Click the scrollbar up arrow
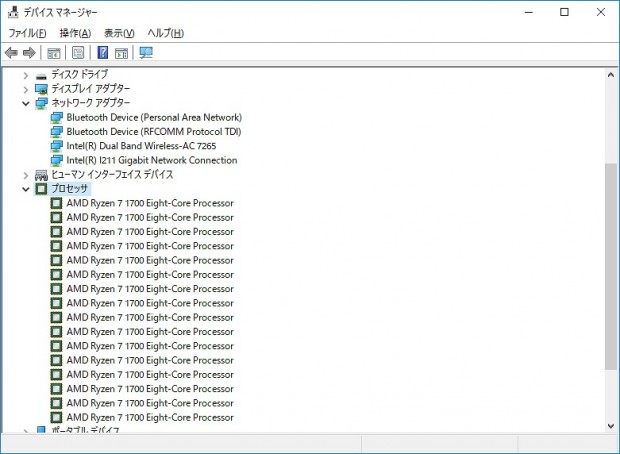The height and width of the screenshot is (454, 620). 611,74
